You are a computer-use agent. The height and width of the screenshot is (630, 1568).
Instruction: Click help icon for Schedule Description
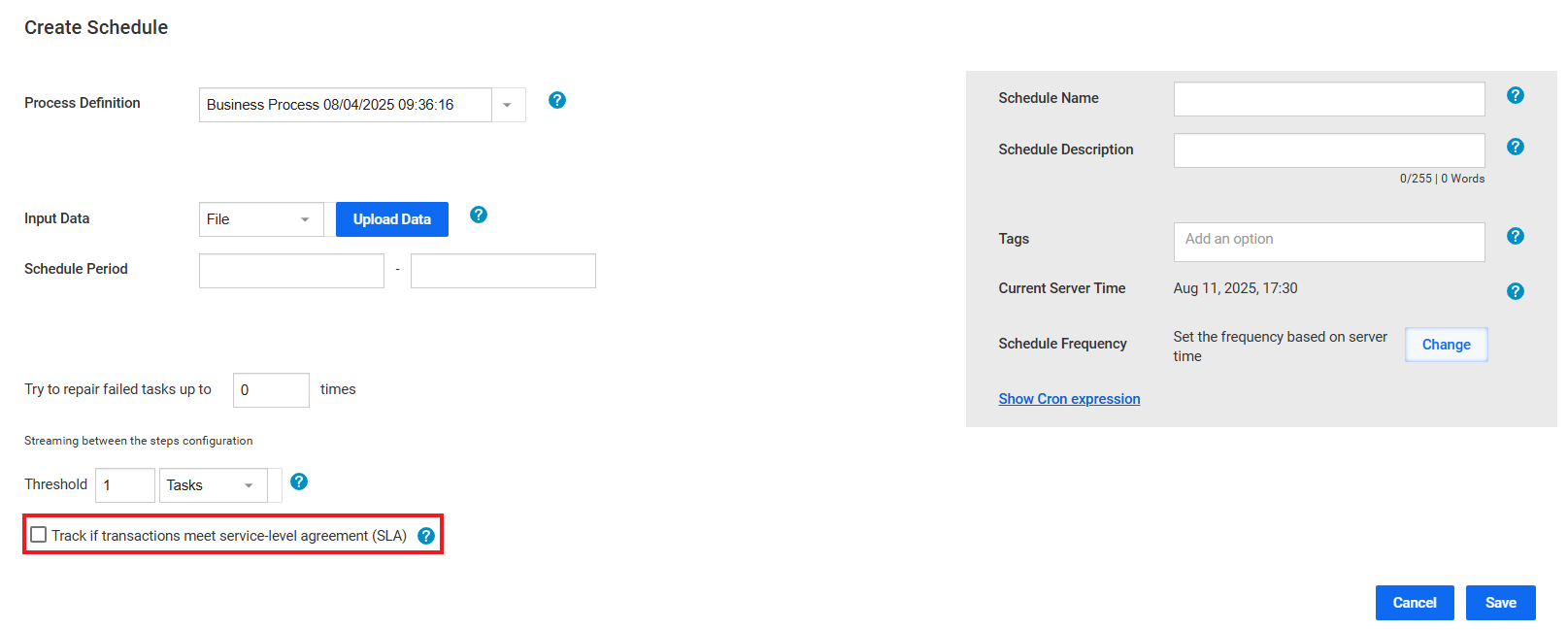(x=1516, y=147)
